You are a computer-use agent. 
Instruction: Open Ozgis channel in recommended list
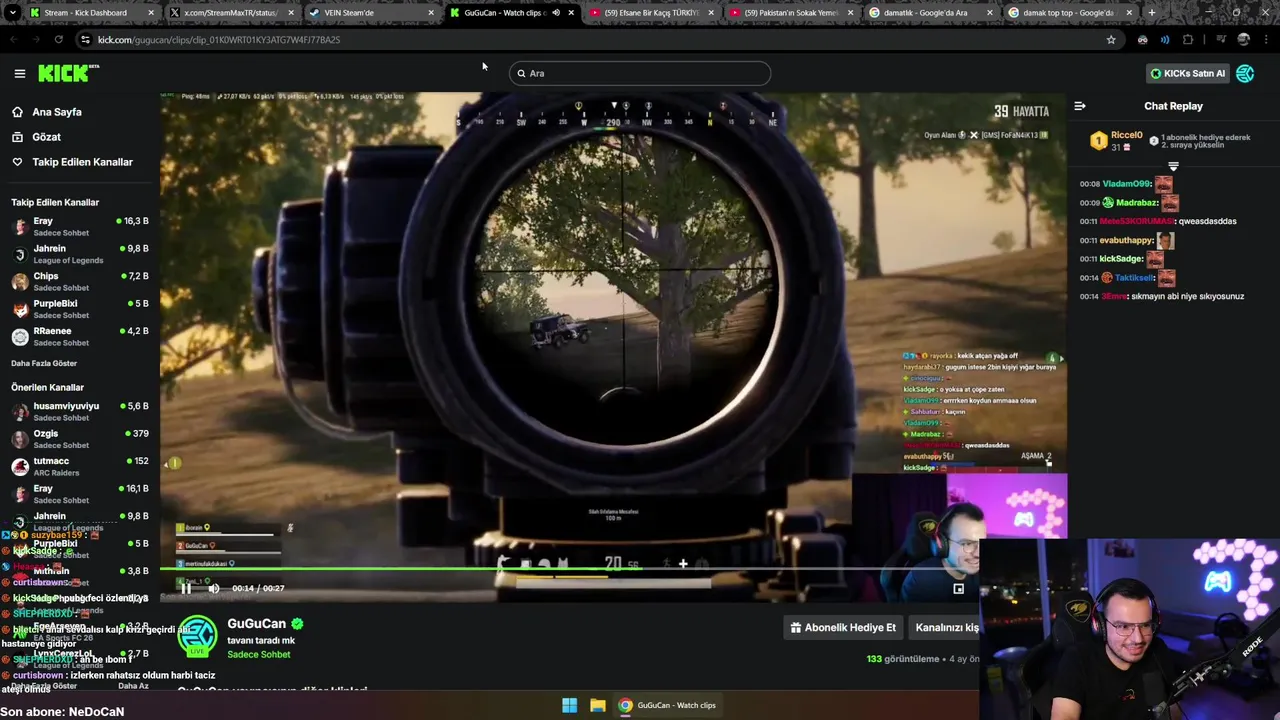coord(80,439)
